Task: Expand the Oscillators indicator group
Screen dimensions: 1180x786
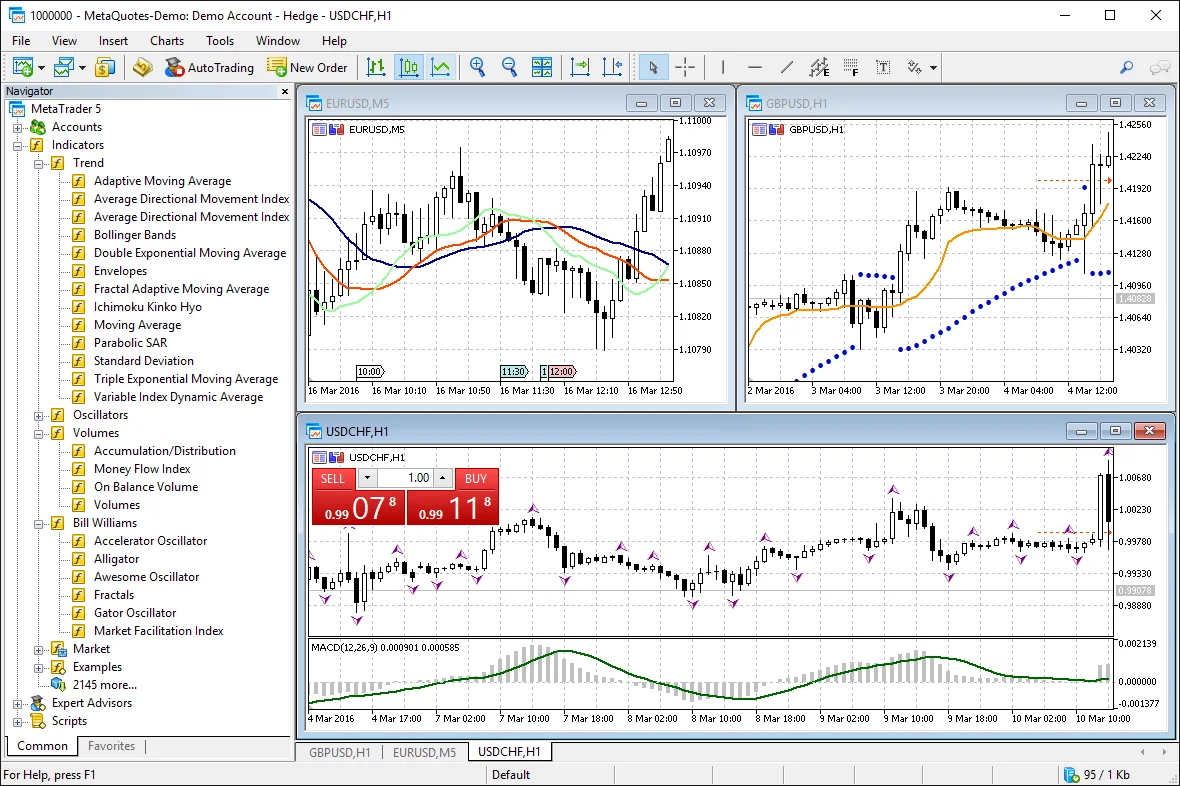Action: click(x=40, y=414)
